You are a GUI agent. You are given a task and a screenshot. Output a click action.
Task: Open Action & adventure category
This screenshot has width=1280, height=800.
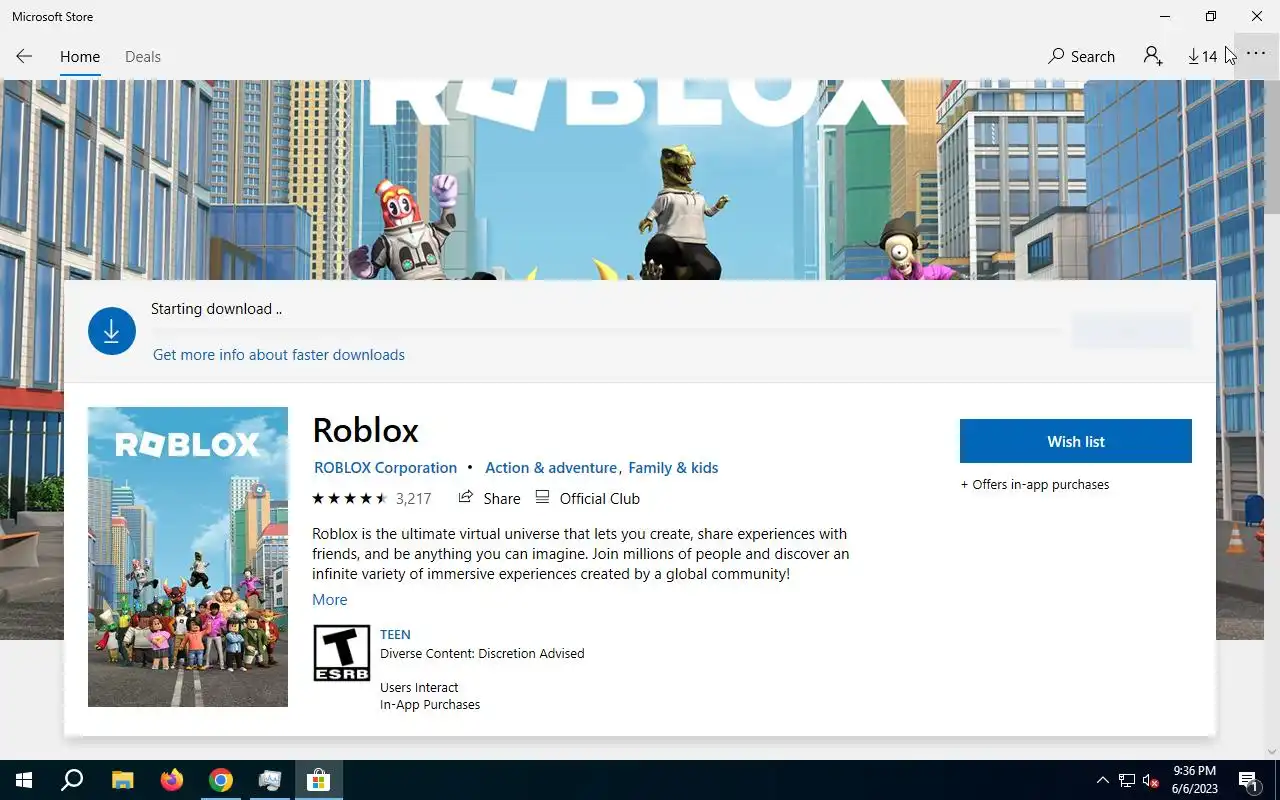click(551, 468)
